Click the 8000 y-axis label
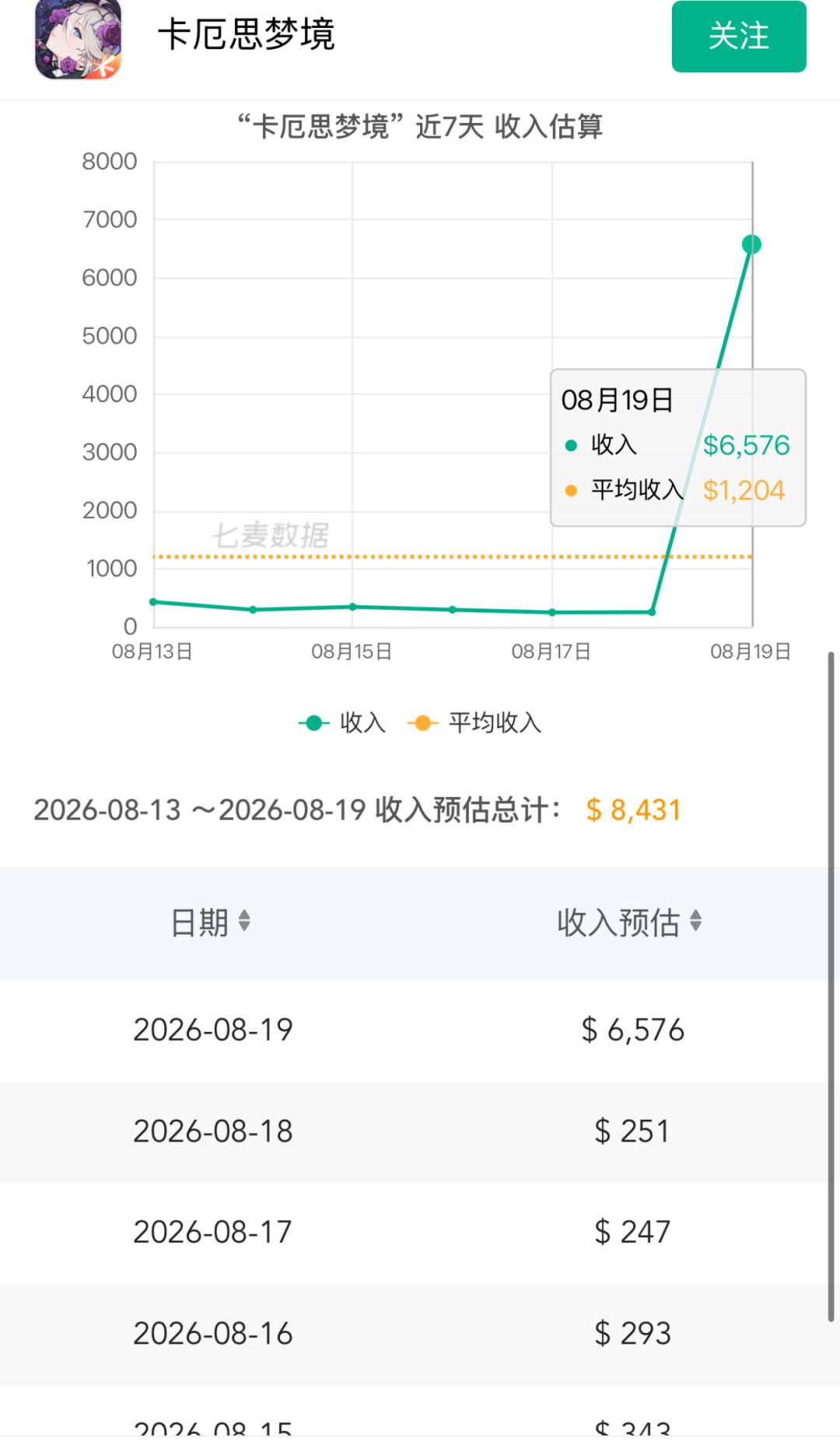Viewport: 840px width, 1452px height. pyautogui.click(x=110, y=162)
